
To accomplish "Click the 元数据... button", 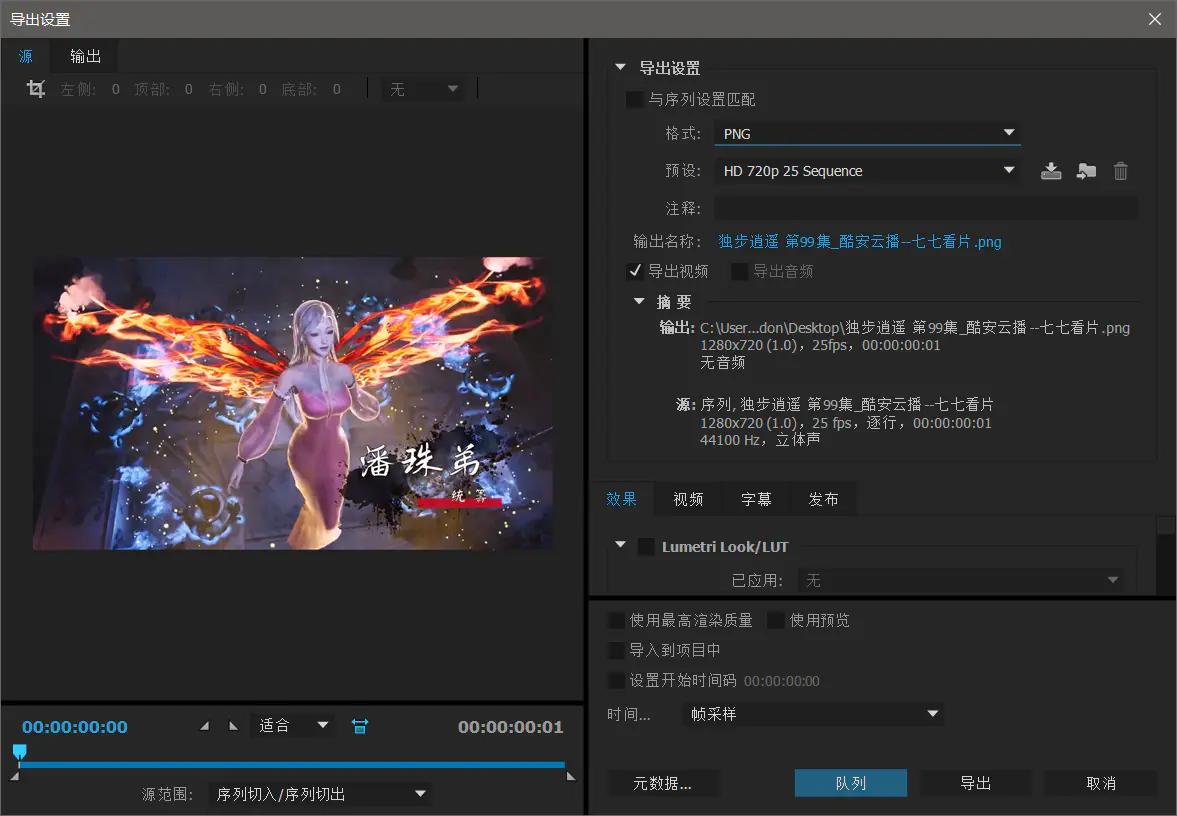I will pos(662,783).
